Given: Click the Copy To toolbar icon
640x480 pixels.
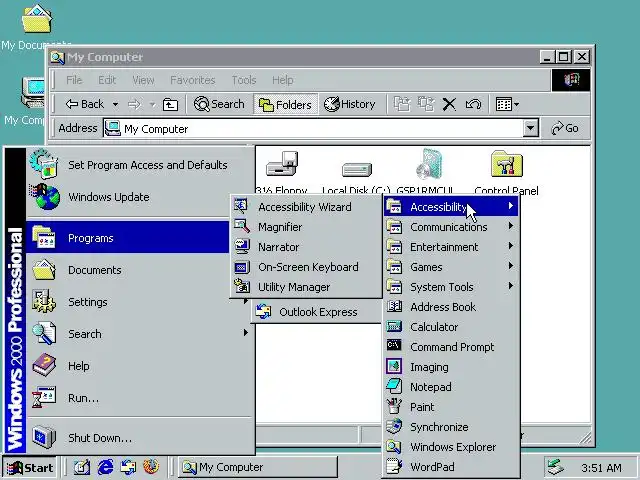Looking at the screenshot, I should pos(426,104).
